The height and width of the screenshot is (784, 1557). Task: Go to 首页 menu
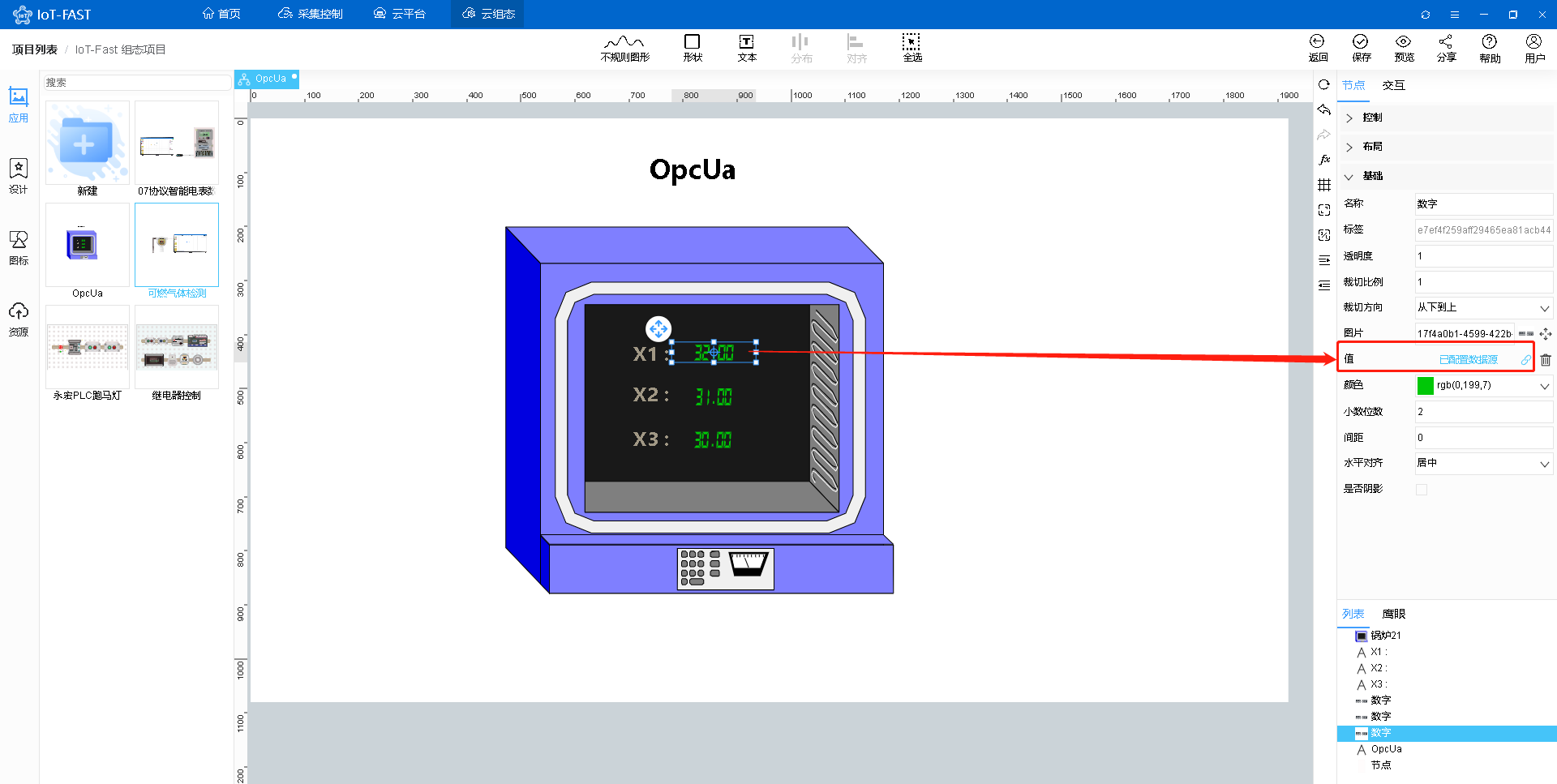pyautogui.click(x=221, y=15)
